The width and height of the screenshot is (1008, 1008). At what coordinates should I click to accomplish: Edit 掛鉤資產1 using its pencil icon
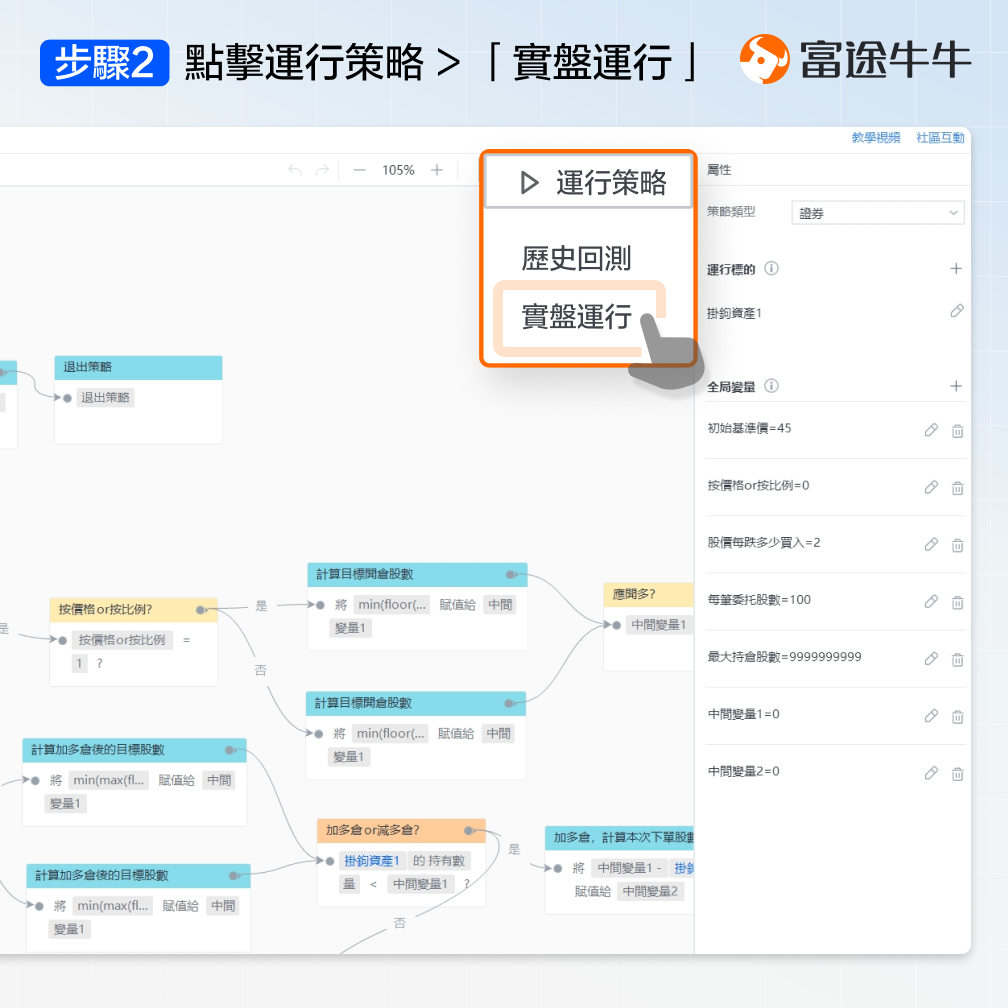pyautogui.click(x=957, y=310)
